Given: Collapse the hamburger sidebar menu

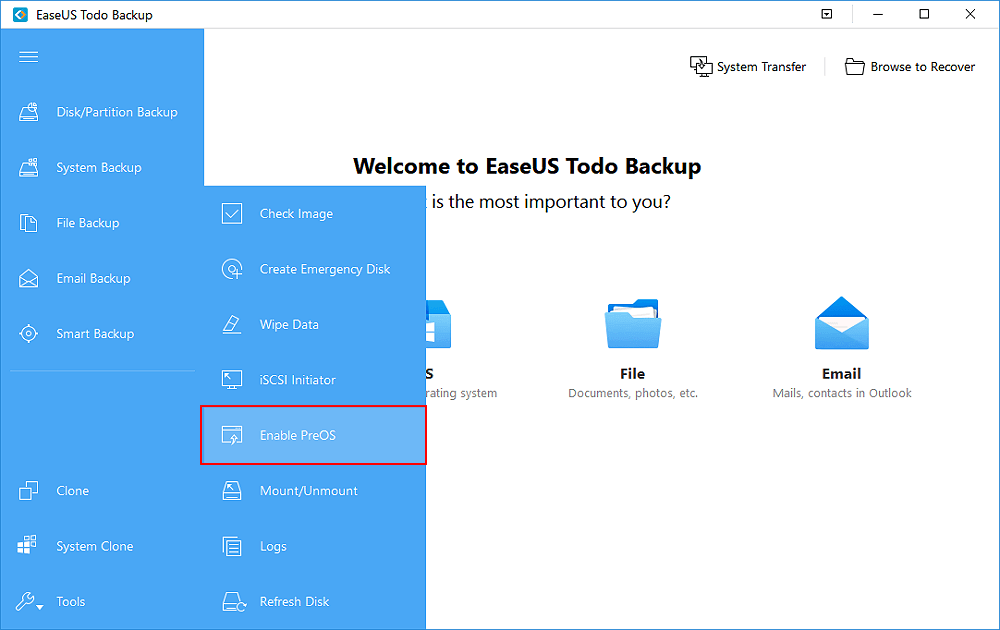Looking at the screenshot, I should (x=29, y=57).
